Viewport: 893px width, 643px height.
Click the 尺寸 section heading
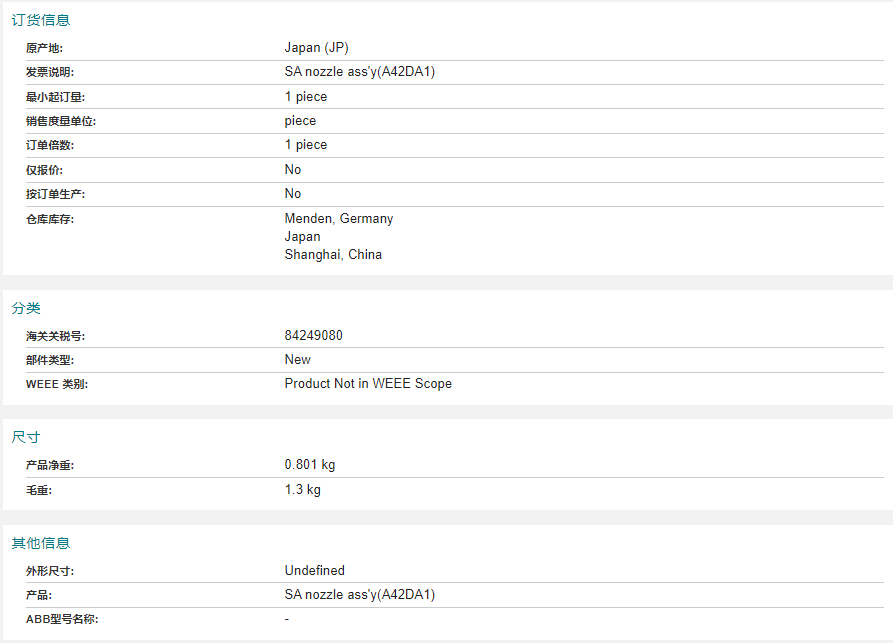tap(26, 437)
